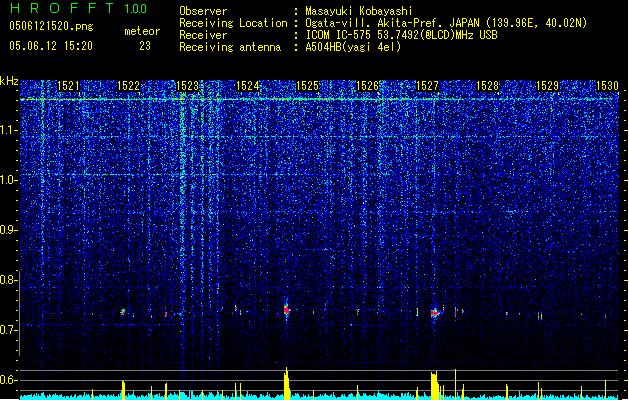Click the 0.8 kHz axis label

click(x=8, y=280)
